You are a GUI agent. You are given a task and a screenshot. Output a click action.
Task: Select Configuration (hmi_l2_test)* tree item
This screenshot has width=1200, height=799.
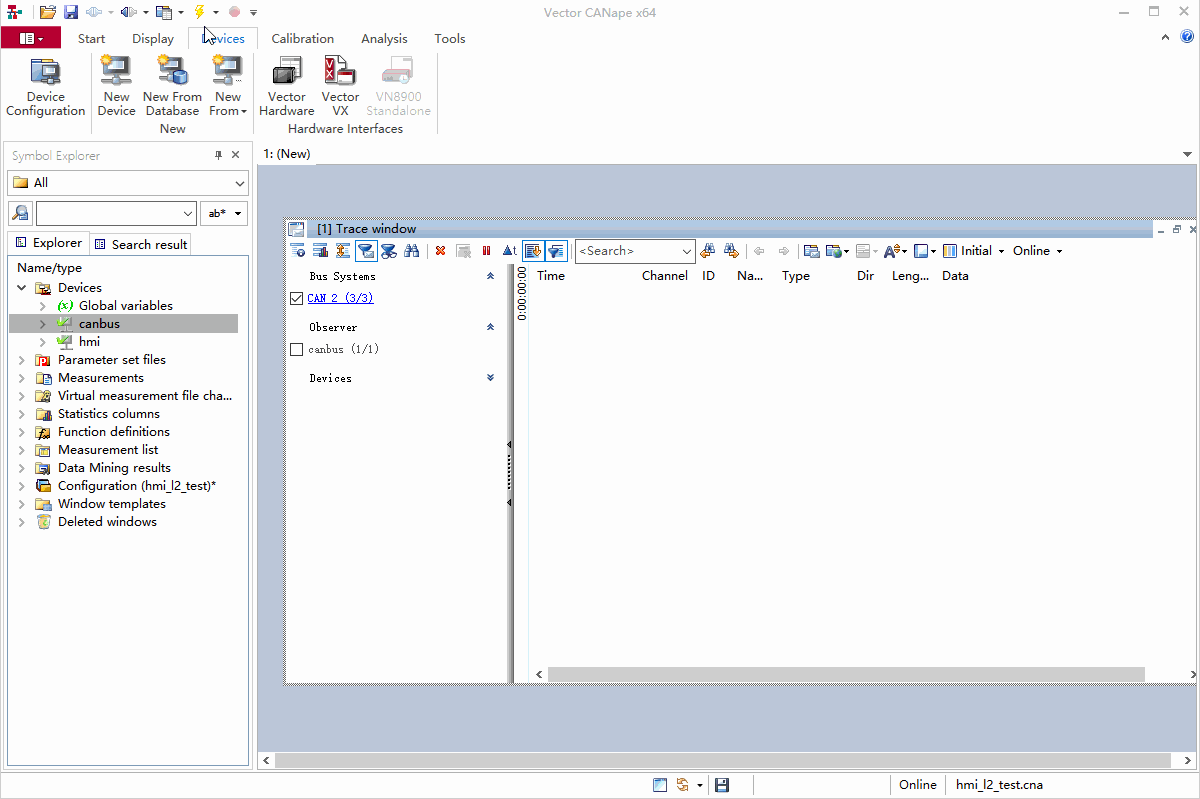137,486
